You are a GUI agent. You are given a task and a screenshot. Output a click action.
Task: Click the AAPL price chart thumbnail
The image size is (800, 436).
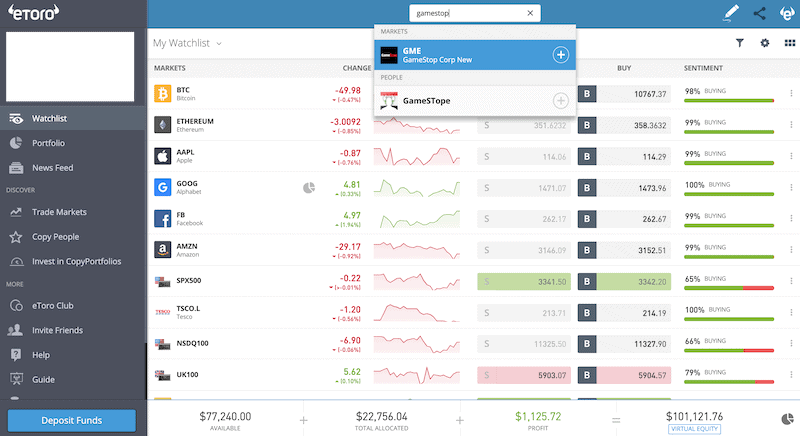(417, 156)
